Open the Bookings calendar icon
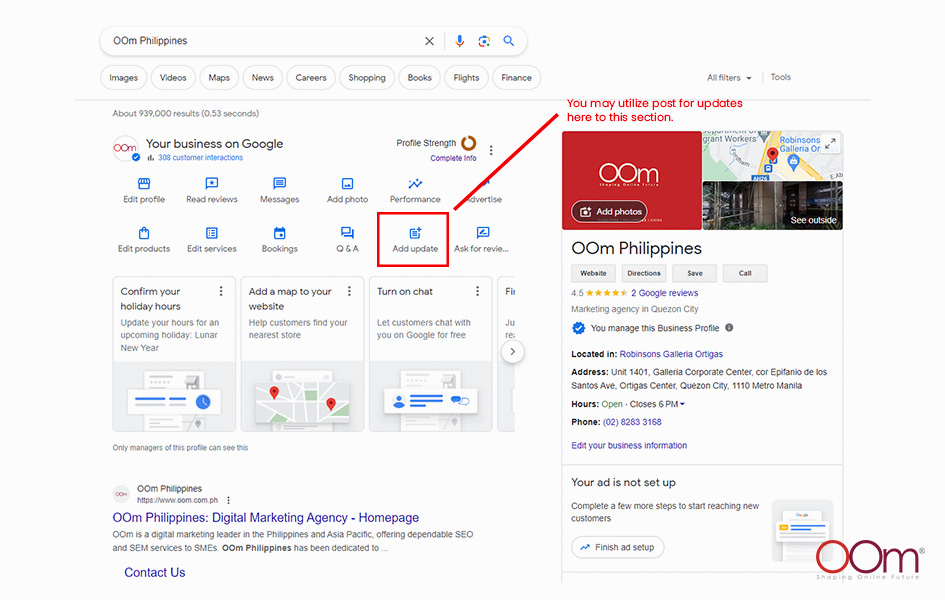945x600 pixels. pos(279,233)
